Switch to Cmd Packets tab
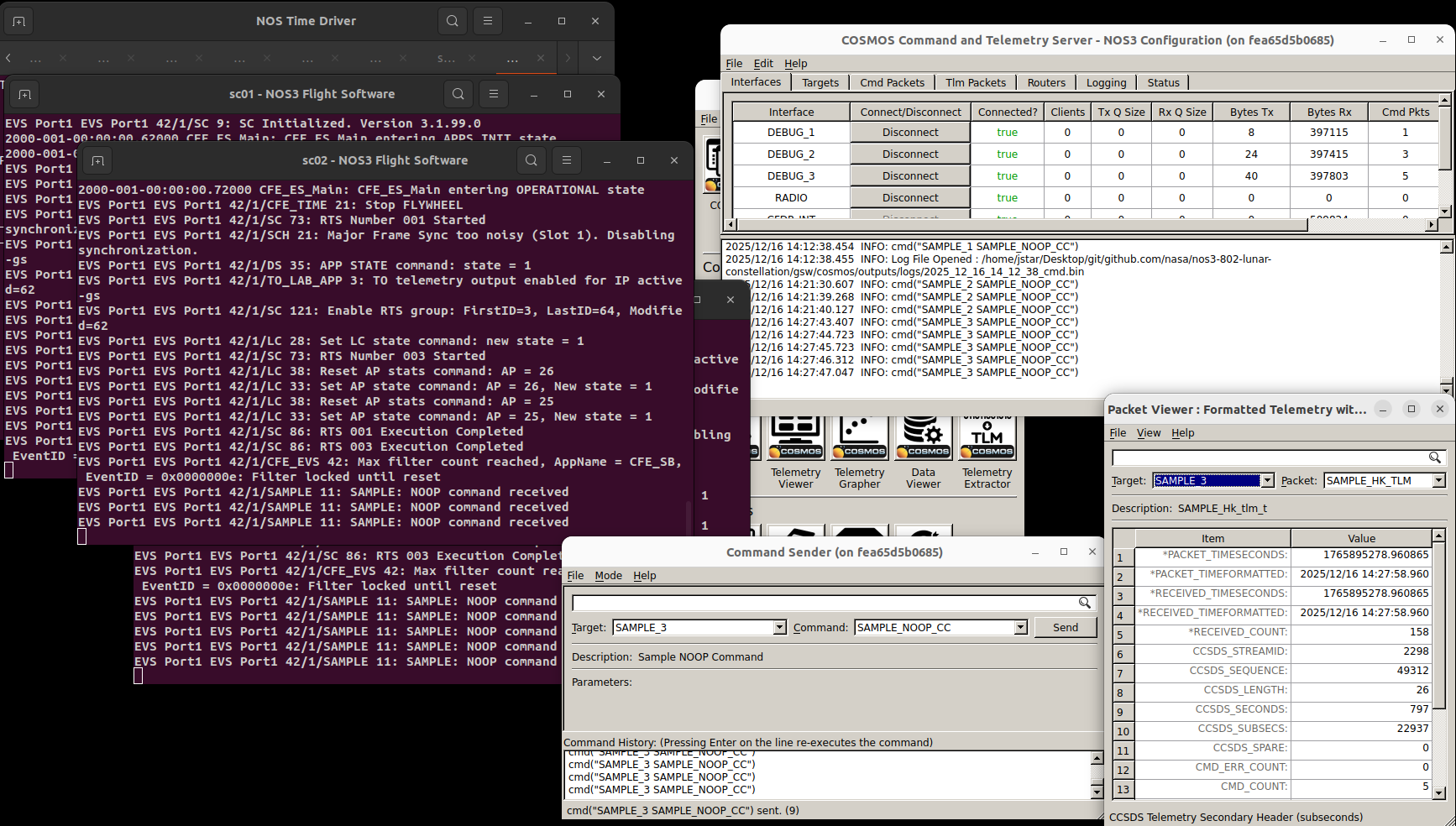 tap(892, 82)
